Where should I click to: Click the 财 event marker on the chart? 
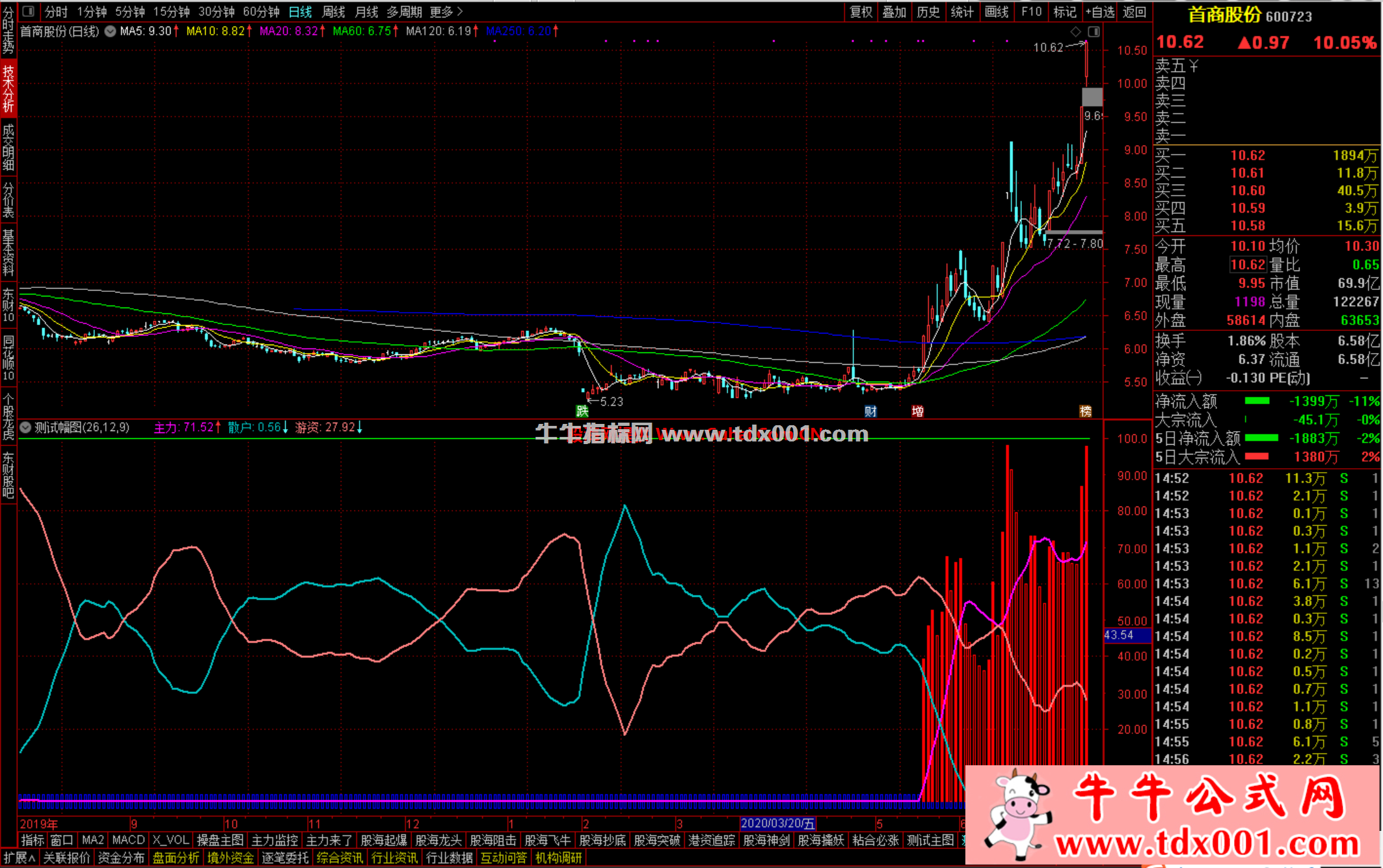pyautogui.click(x=870, y=411)
